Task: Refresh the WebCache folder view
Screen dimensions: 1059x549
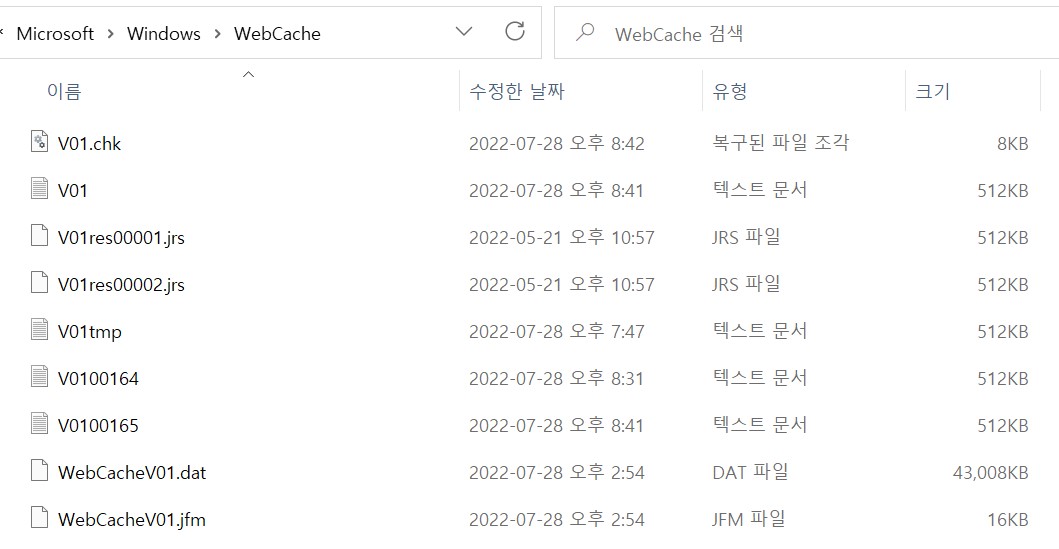Action: (515, 31)
